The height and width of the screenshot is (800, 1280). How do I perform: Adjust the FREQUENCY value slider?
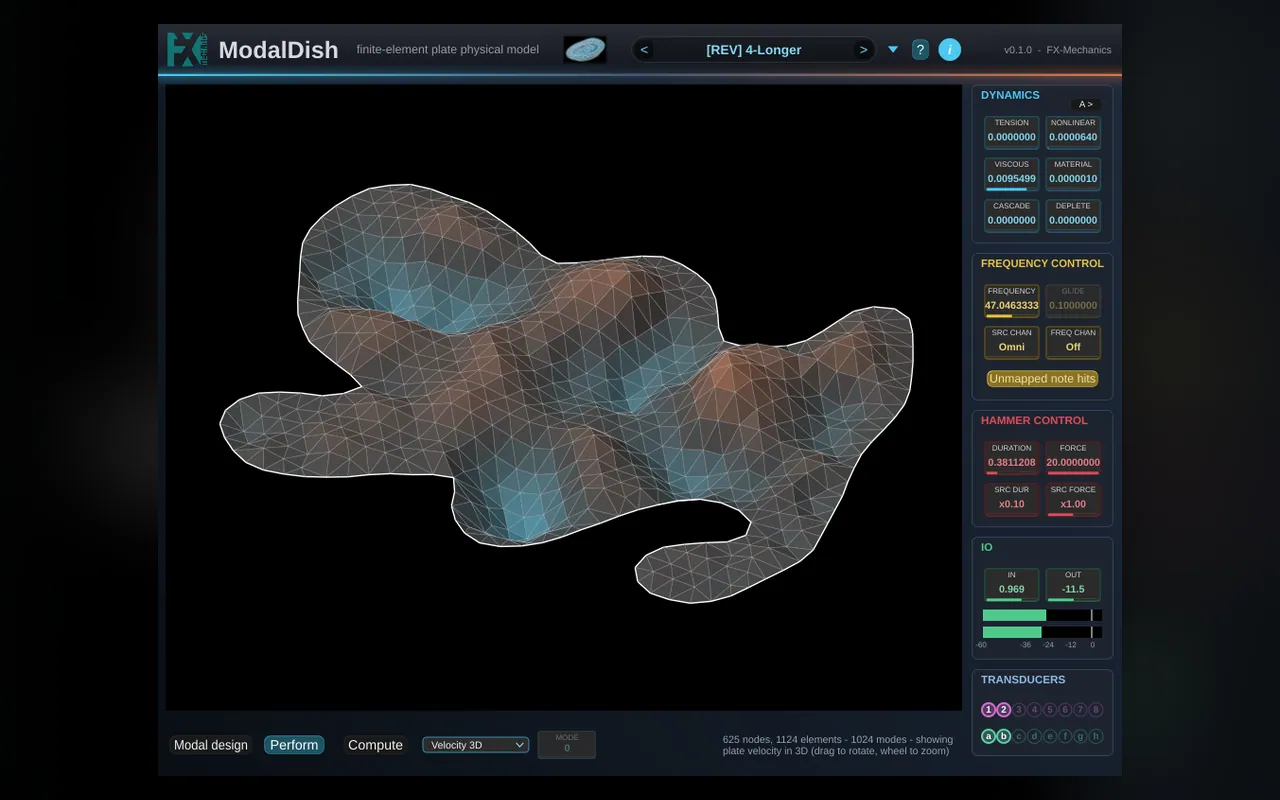pos(1011,301)
